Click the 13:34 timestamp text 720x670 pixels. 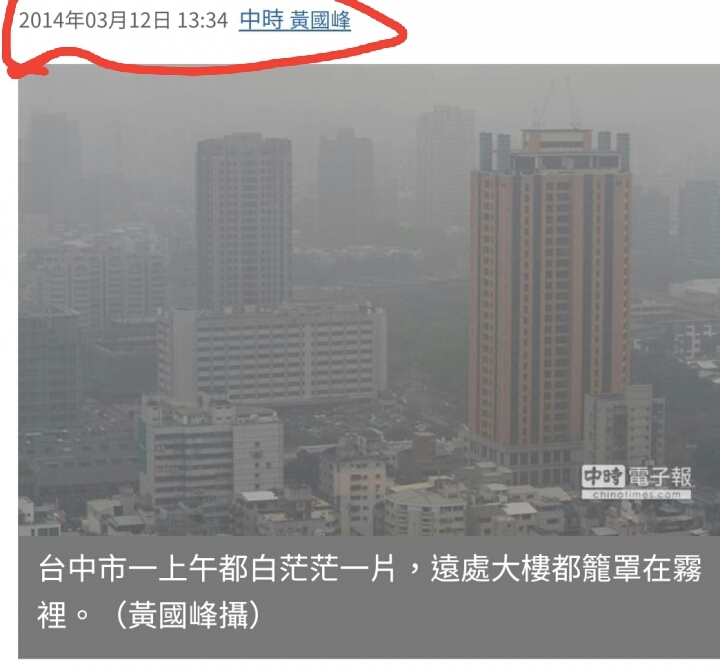(x=202, y=20)
